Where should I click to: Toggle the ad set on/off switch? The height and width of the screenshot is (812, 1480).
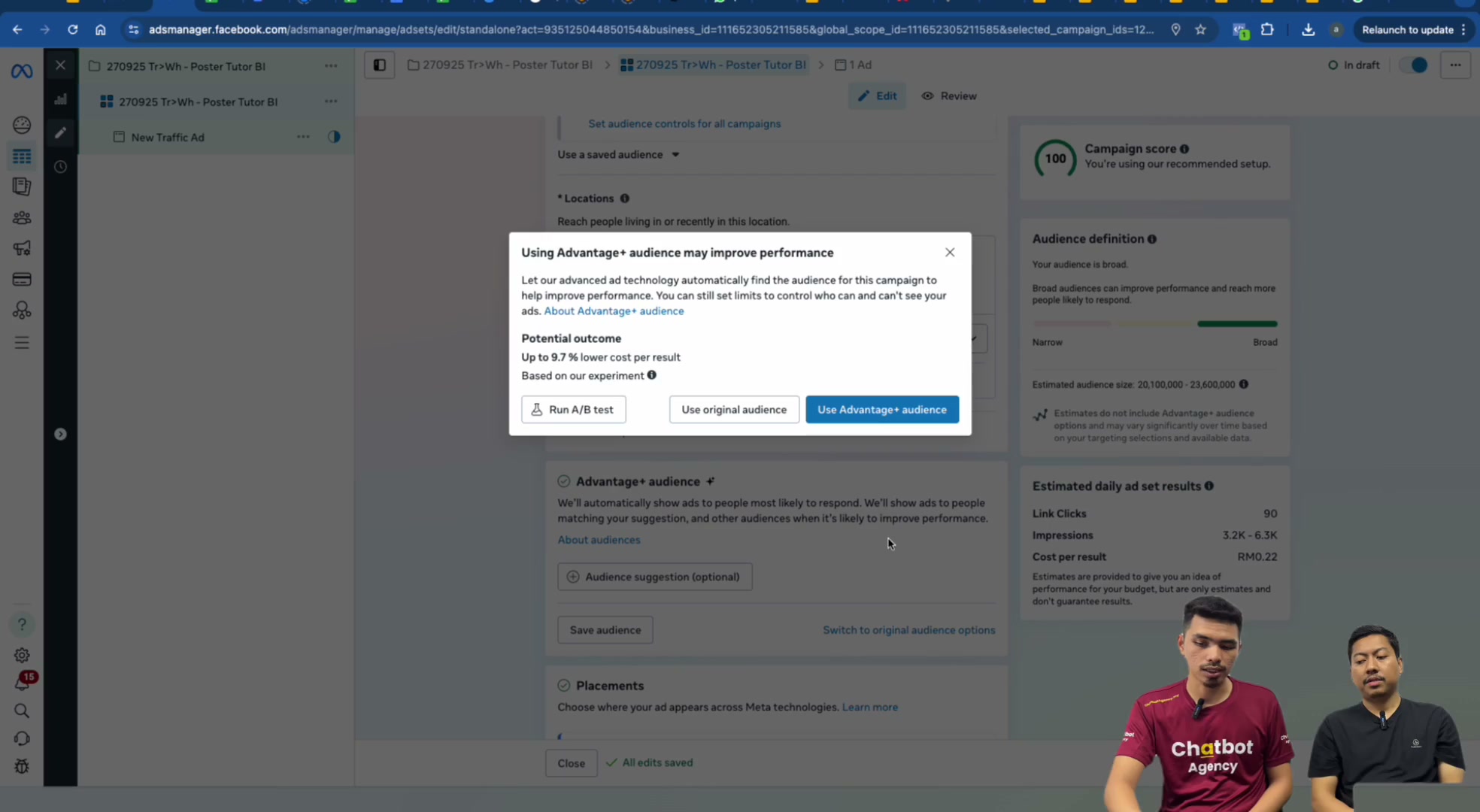1413,65
